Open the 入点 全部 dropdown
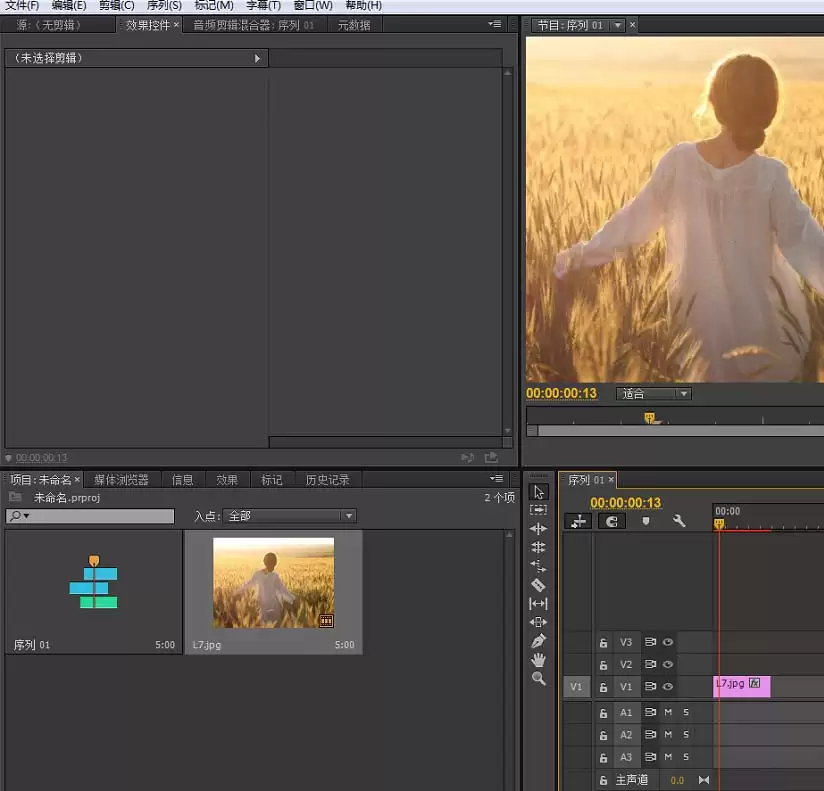The image size is (824, 791). click(290, 516)
